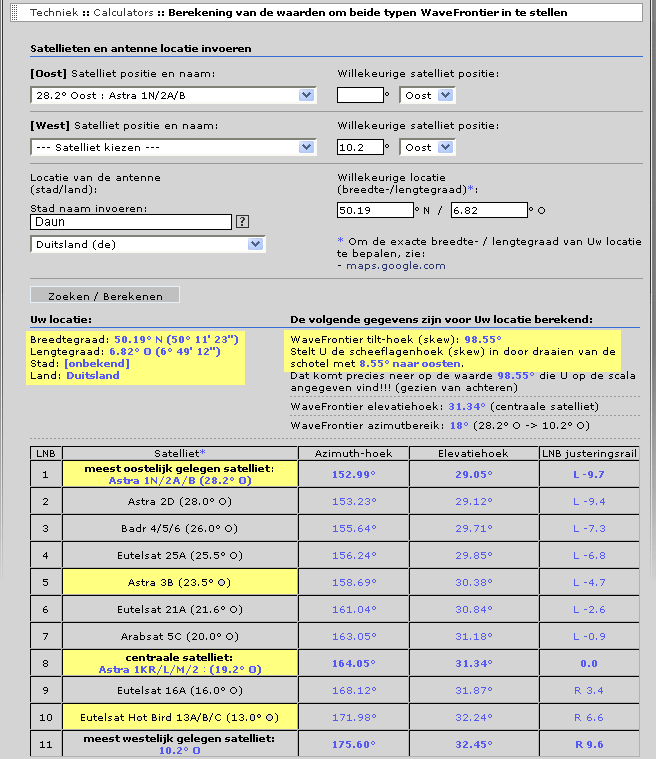Viewport: 656px width, 759px height.
Task: Click the Elevatiehoek column header
Action: click(x=473, y=454)
